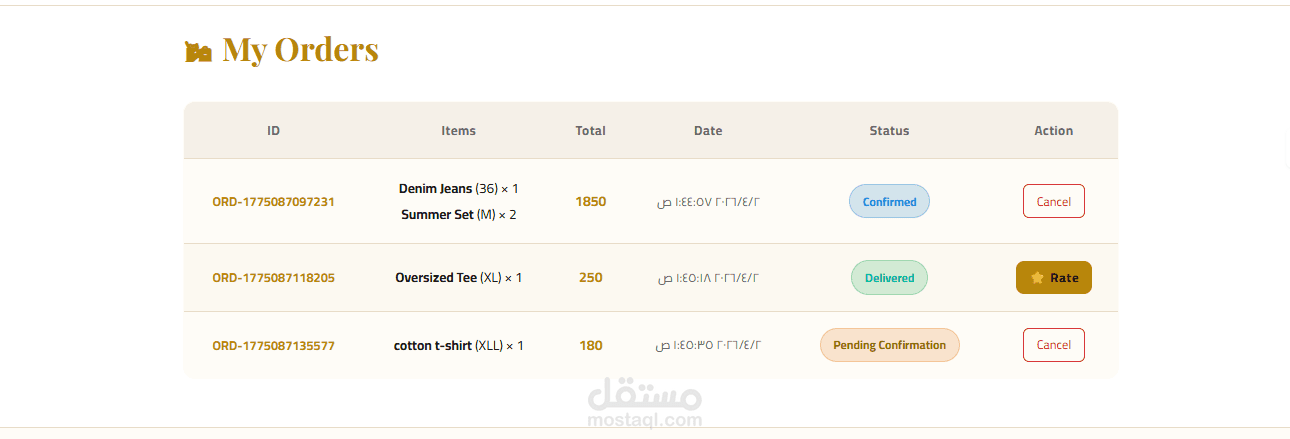Click the Action column header
The width and height of the screenshot is (1290, 439).
[x=1053, y=130]
